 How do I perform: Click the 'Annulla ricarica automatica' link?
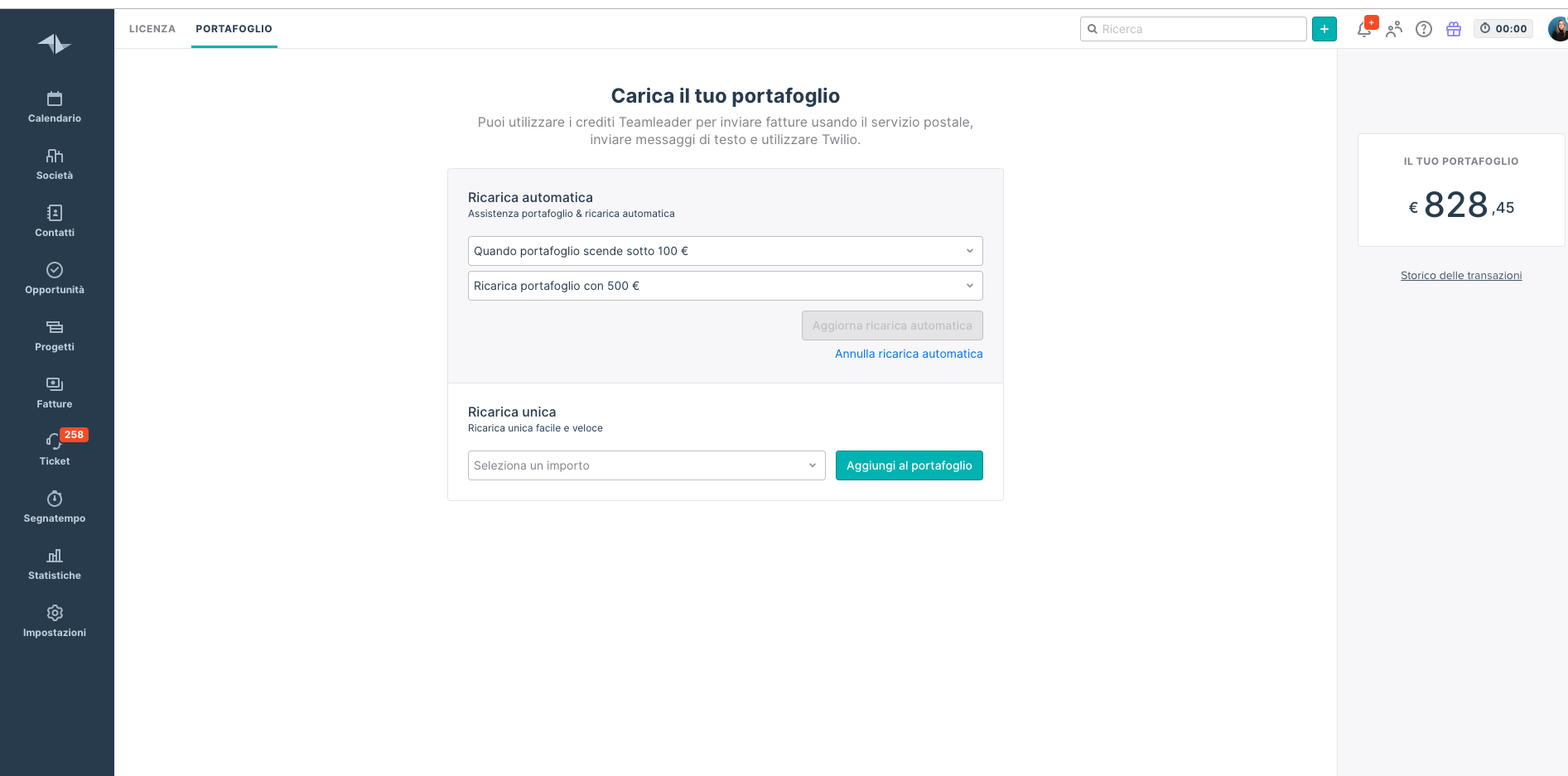pyautogui.click(x=909, y=354)
